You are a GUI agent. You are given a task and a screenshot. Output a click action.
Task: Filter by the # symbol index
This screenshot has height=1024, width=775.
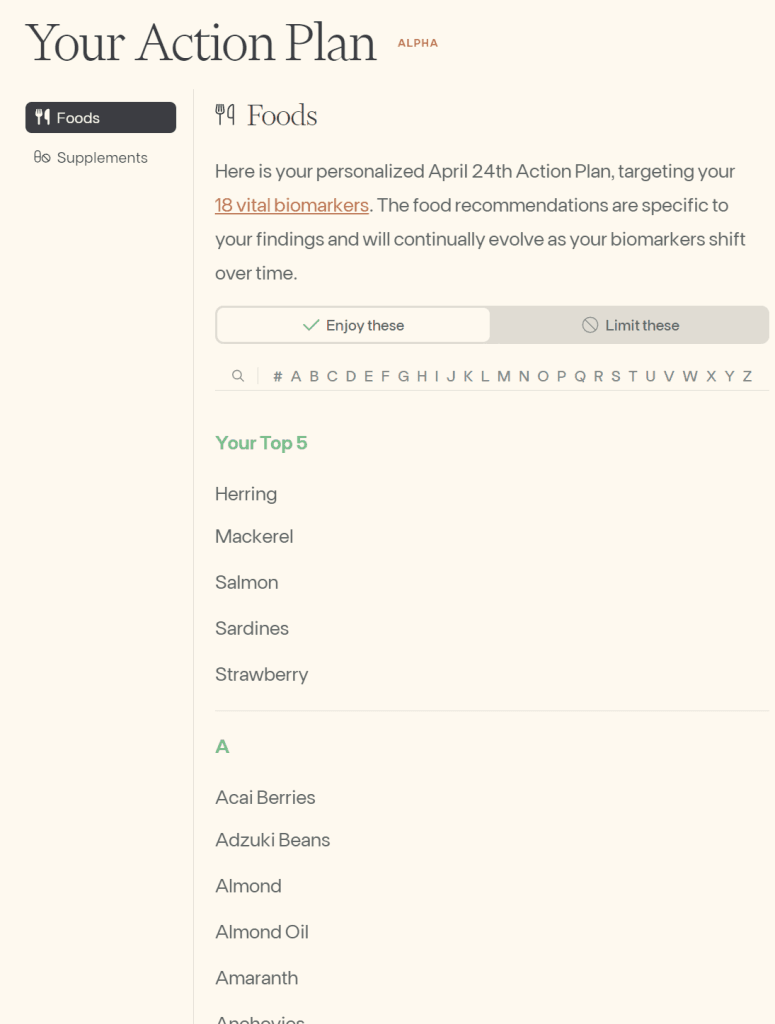(x=277, y=376)
